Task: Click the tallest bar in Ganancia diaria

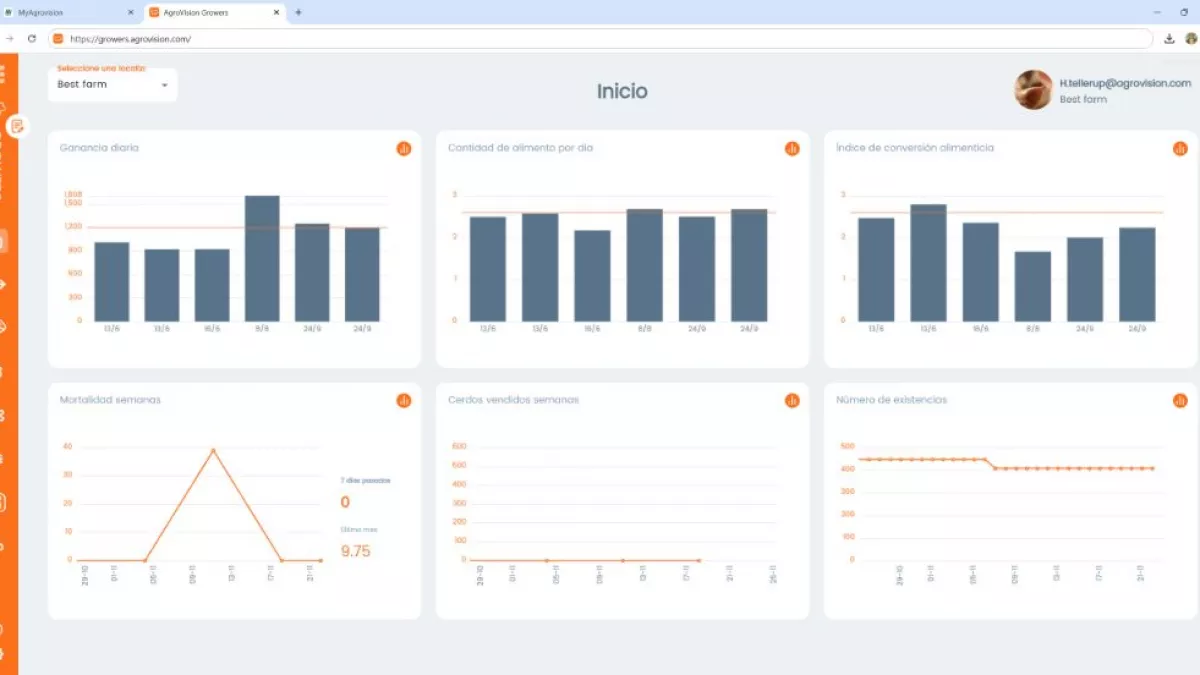Action: [x=262, y=258]
